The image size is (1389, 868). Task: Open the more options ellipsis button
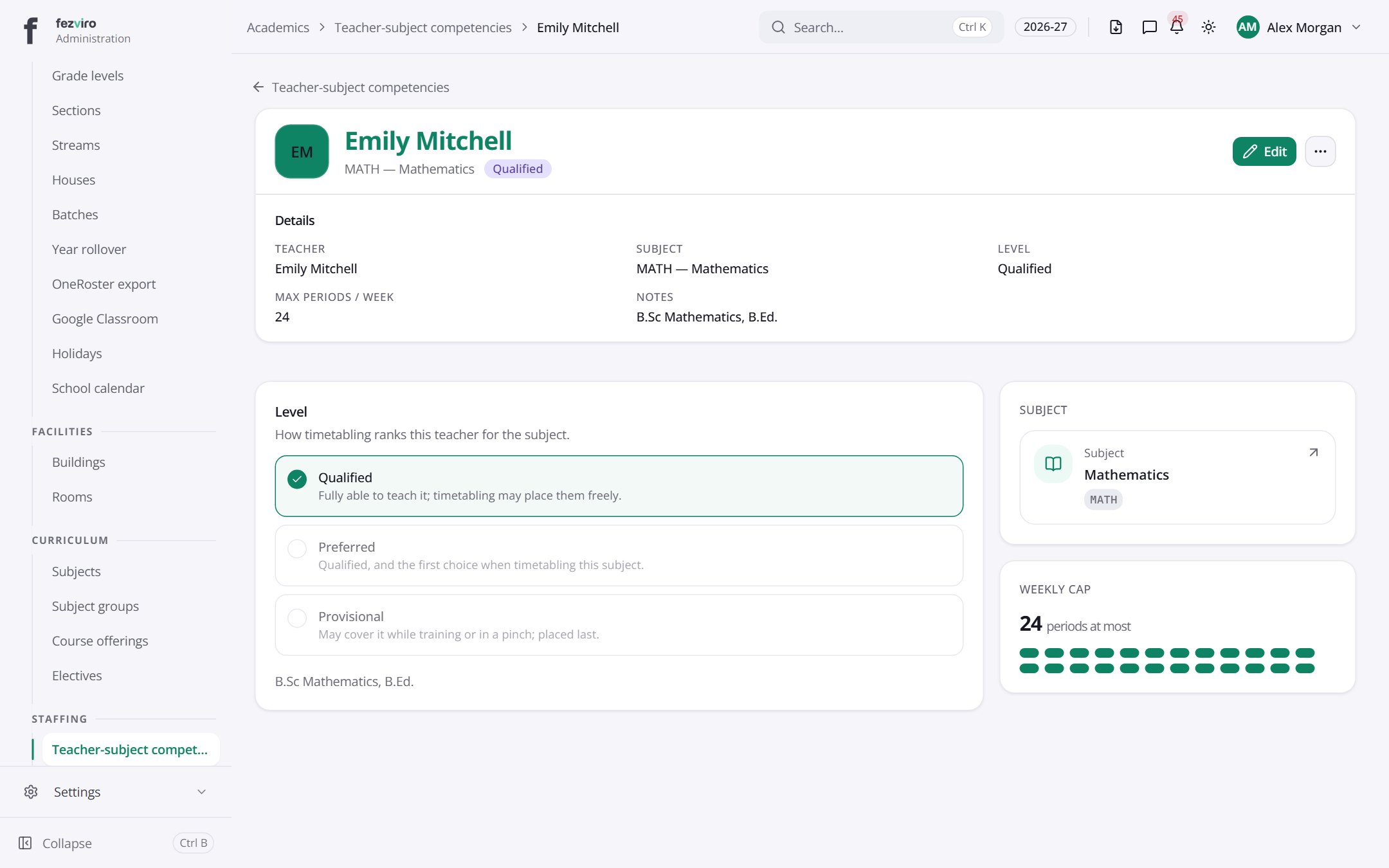click(1320, 151)
